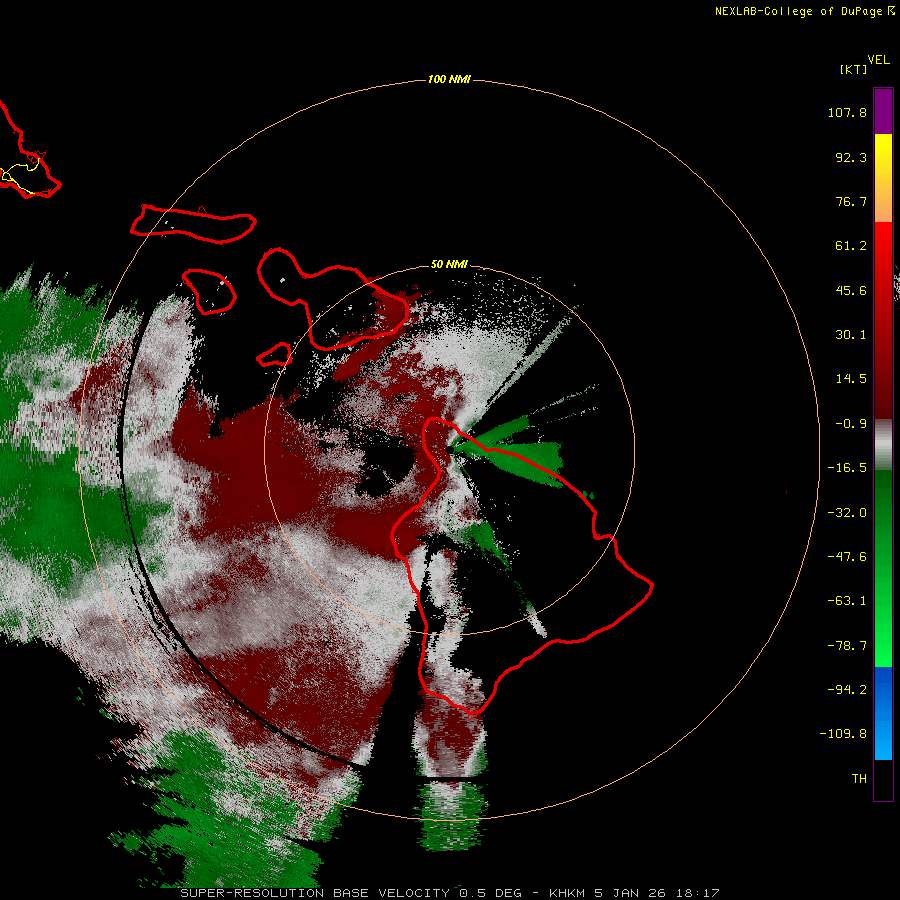Click the -109.8 velocity scale value
Image resolution: width=900 pixels, height=900 pixels.
(x=843, y=734)
